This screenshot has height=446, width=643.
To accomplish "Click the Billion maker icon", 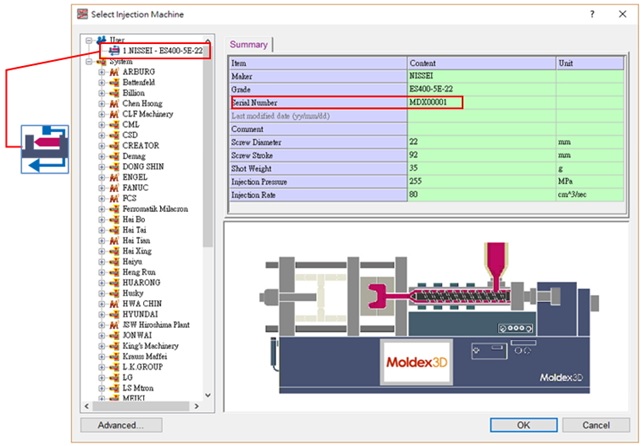I will (114, 93).
